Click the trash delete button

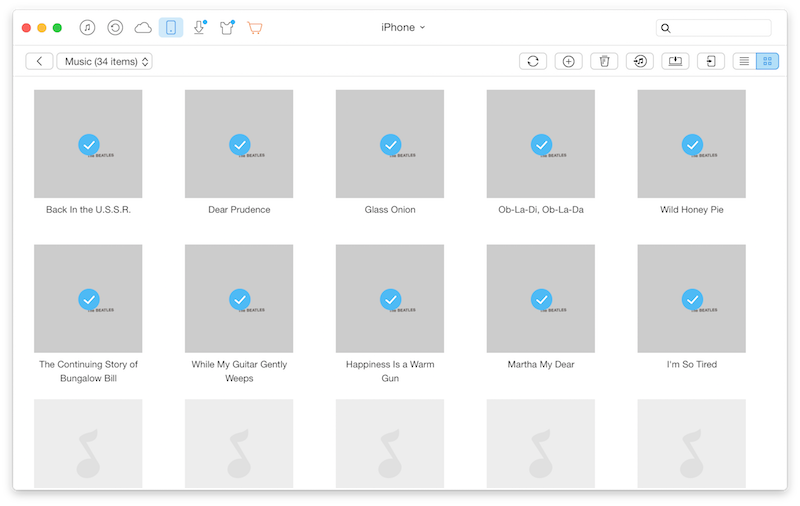coord(604,61)
